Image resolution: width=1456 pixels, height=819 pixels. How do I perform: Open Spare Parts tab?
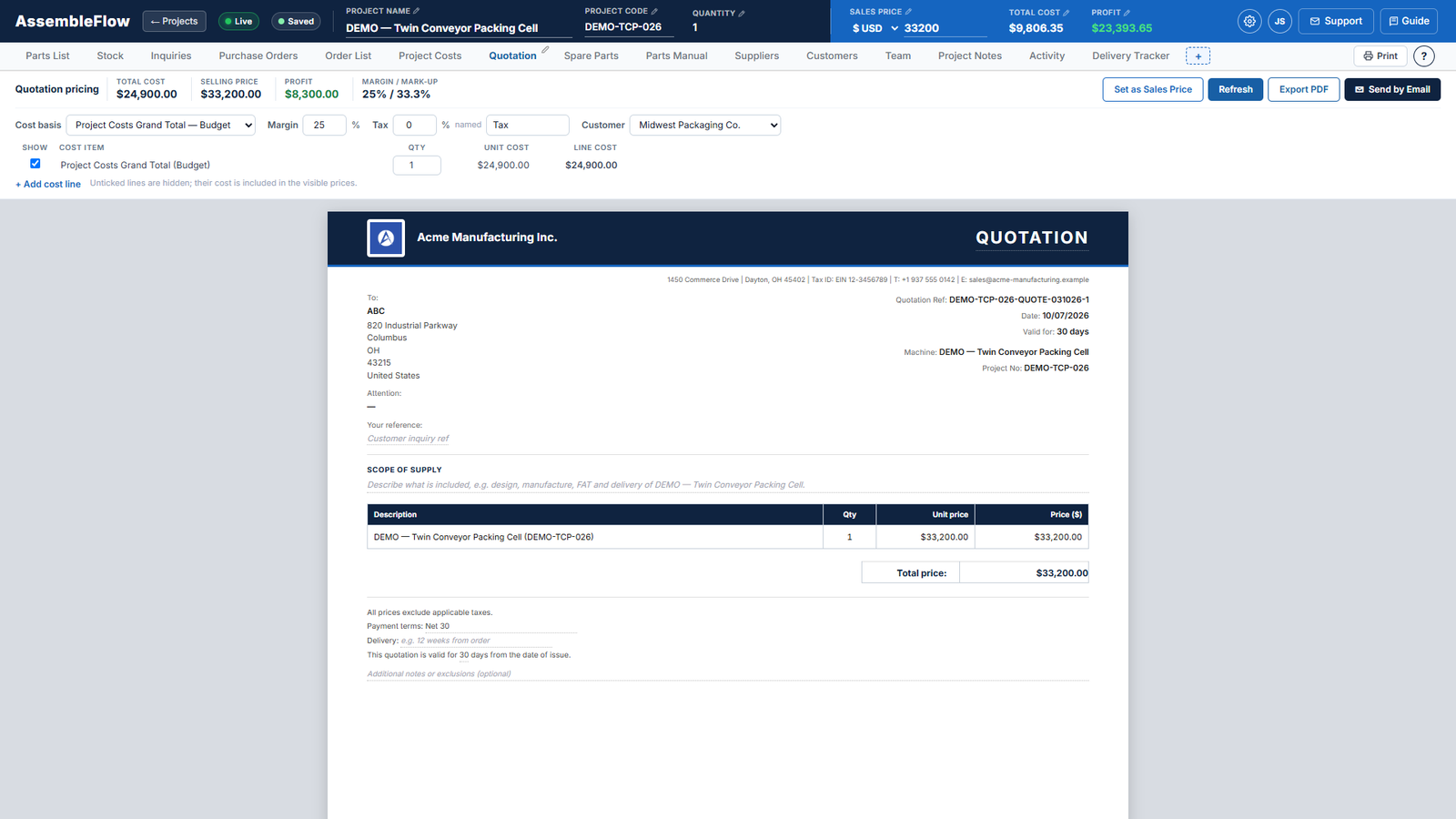pyautogui.click(x=591, y=56)
